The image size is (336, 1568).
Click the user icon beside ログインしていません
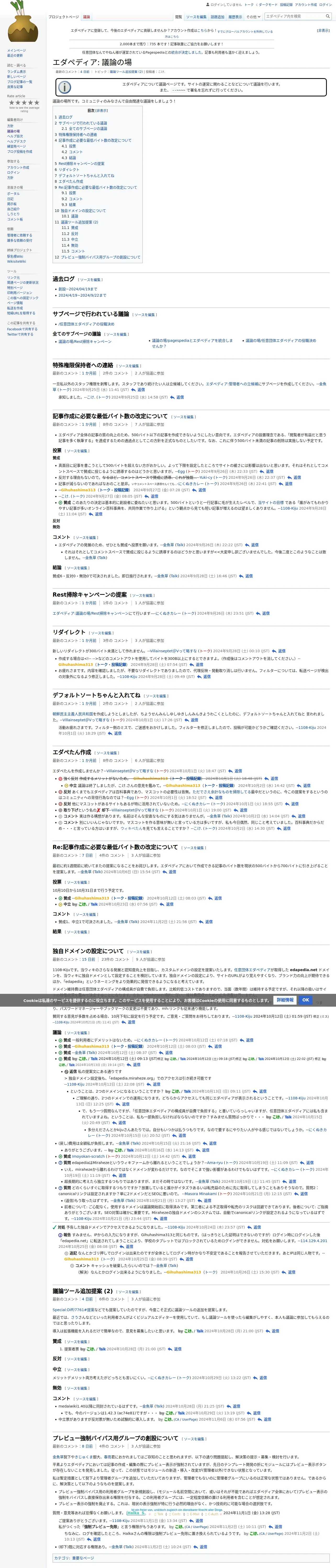coord(208,5)
